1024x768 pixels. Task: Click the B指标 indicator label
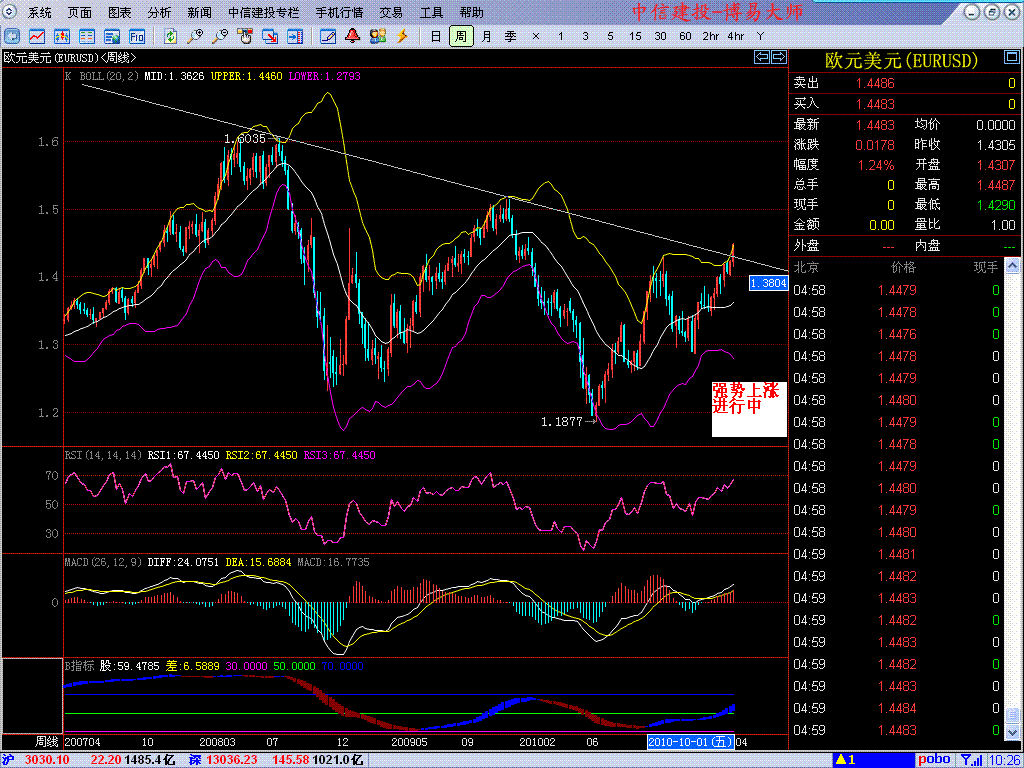click(x=79, y=666)
